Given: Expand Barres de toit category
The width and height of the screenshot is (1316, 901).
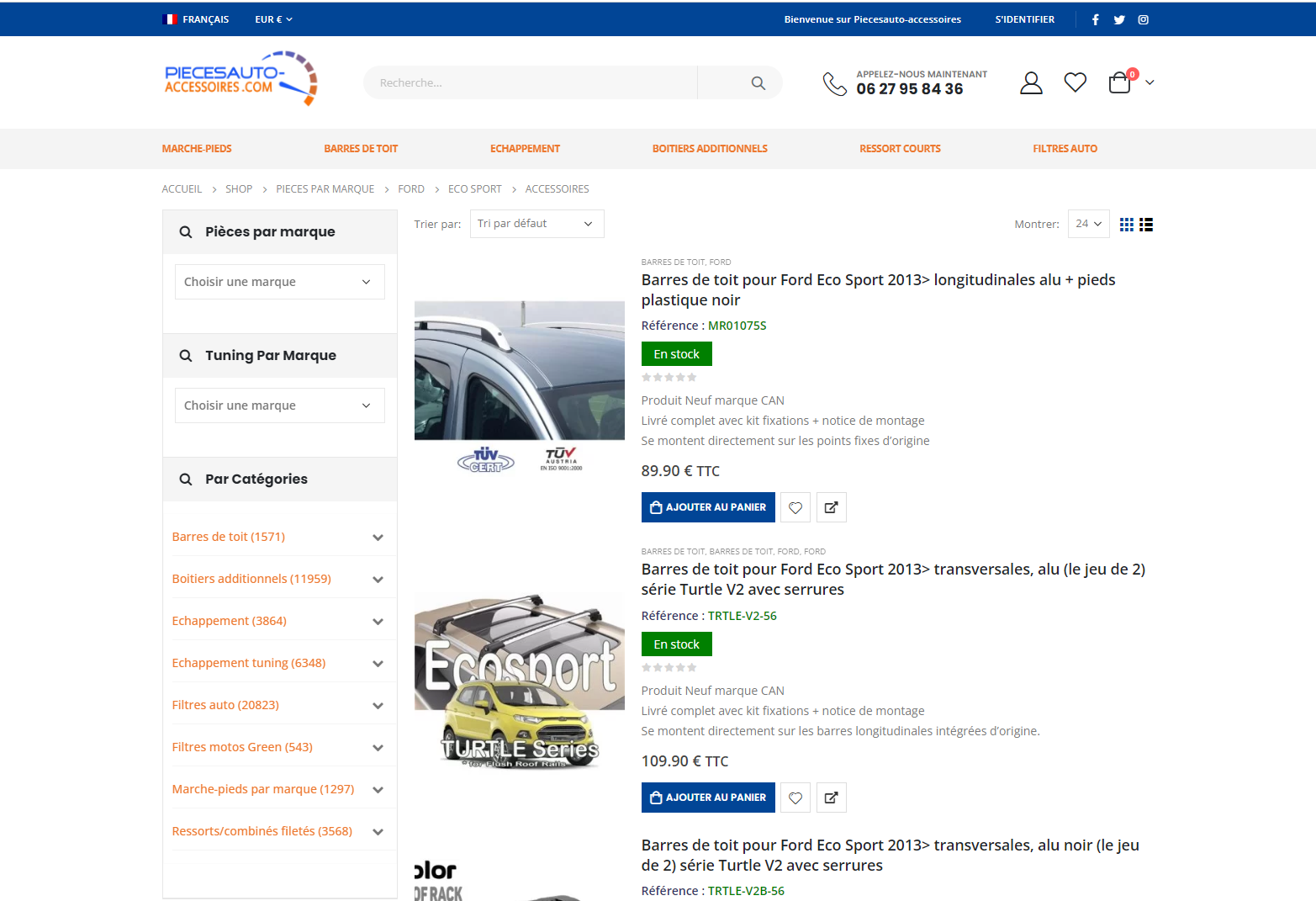Looking at the screenshot, I should 378,538.
